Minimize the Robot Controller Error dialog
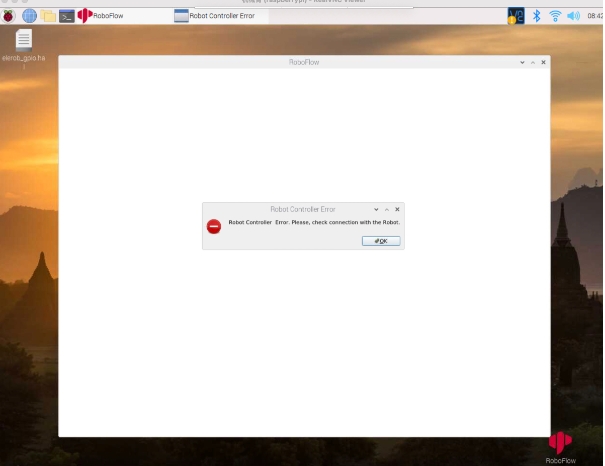605x466 pixels. coord(376,209)
